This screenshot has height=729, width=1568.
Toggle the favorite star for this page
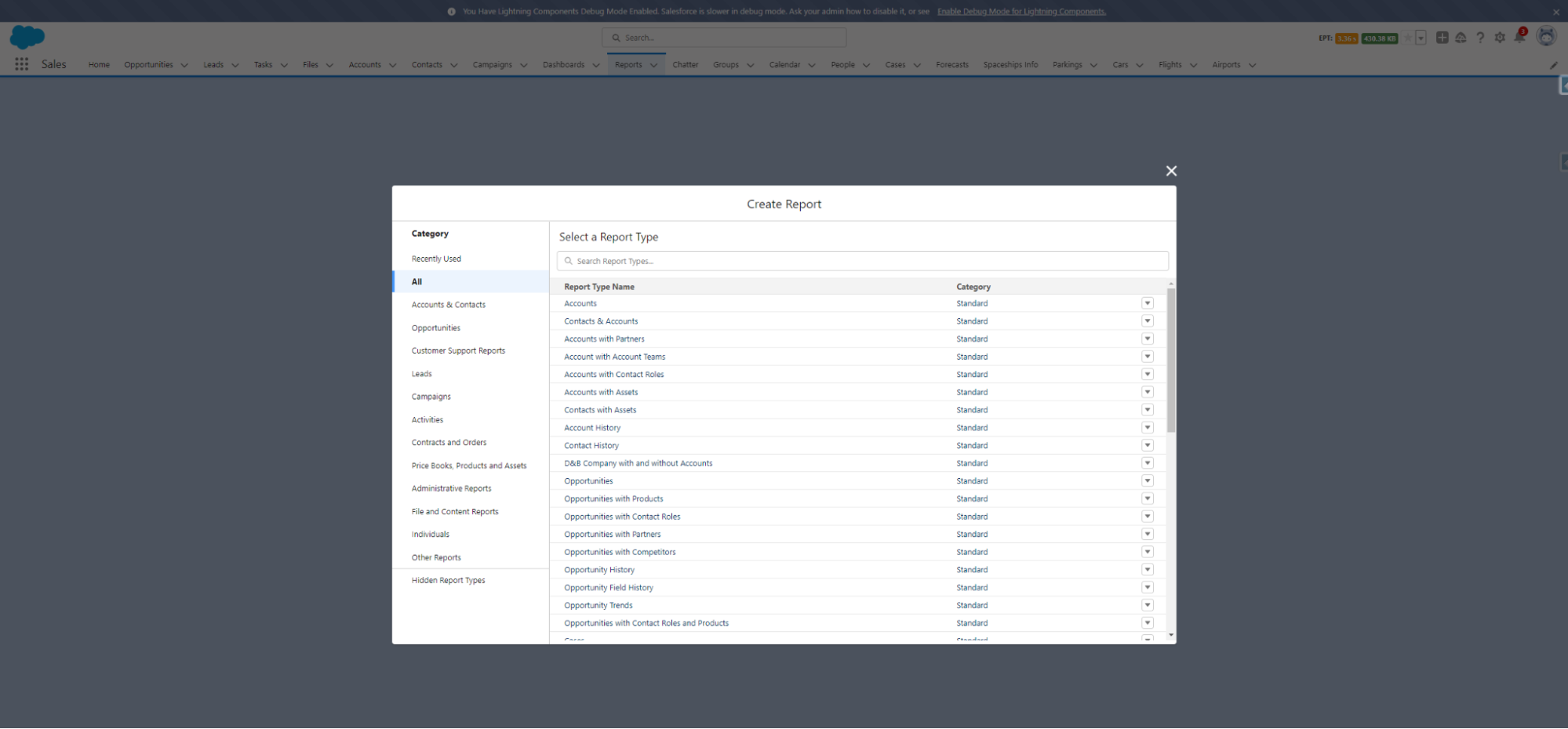pos(1408,37)
